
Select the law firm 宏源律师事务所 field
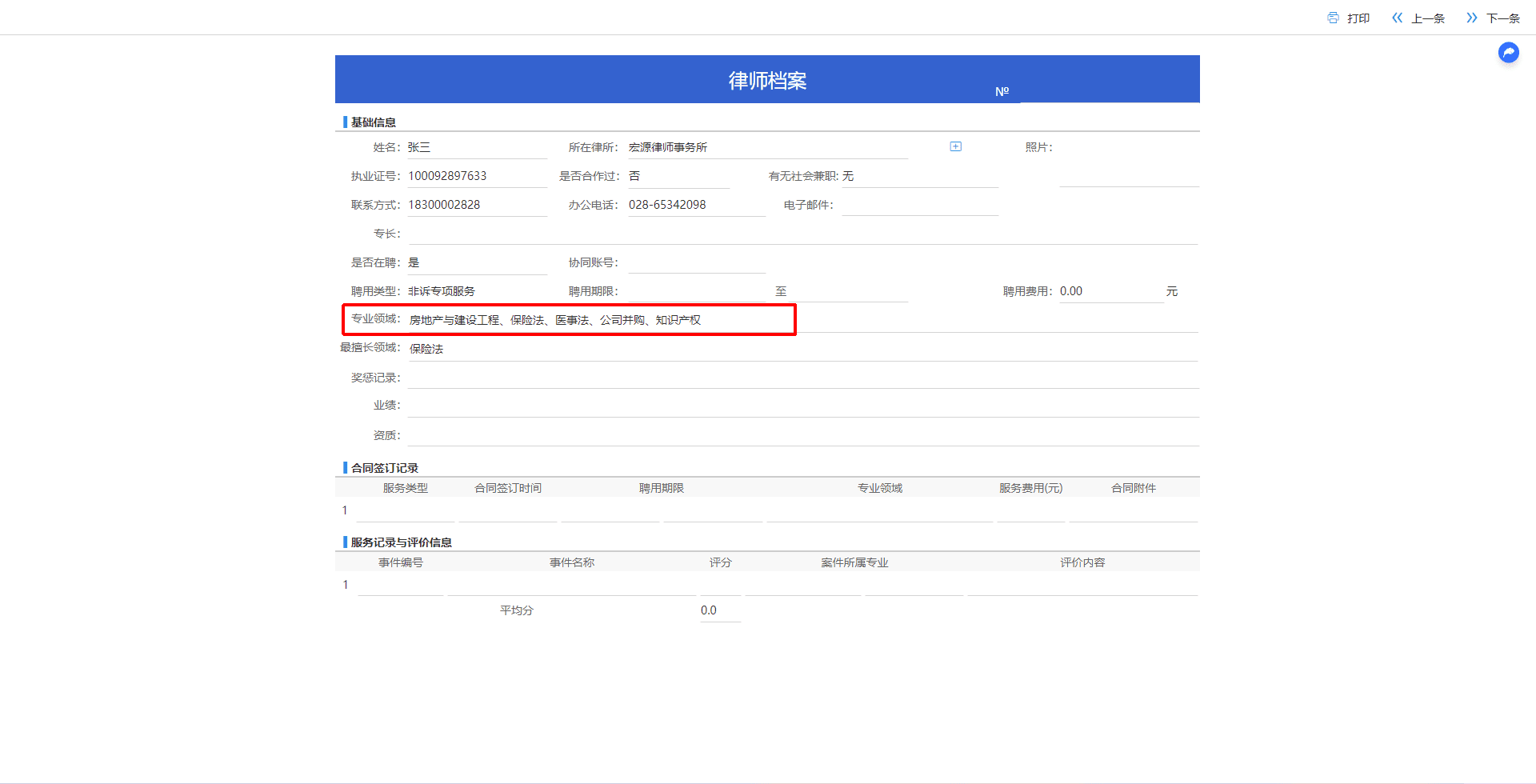768,147
